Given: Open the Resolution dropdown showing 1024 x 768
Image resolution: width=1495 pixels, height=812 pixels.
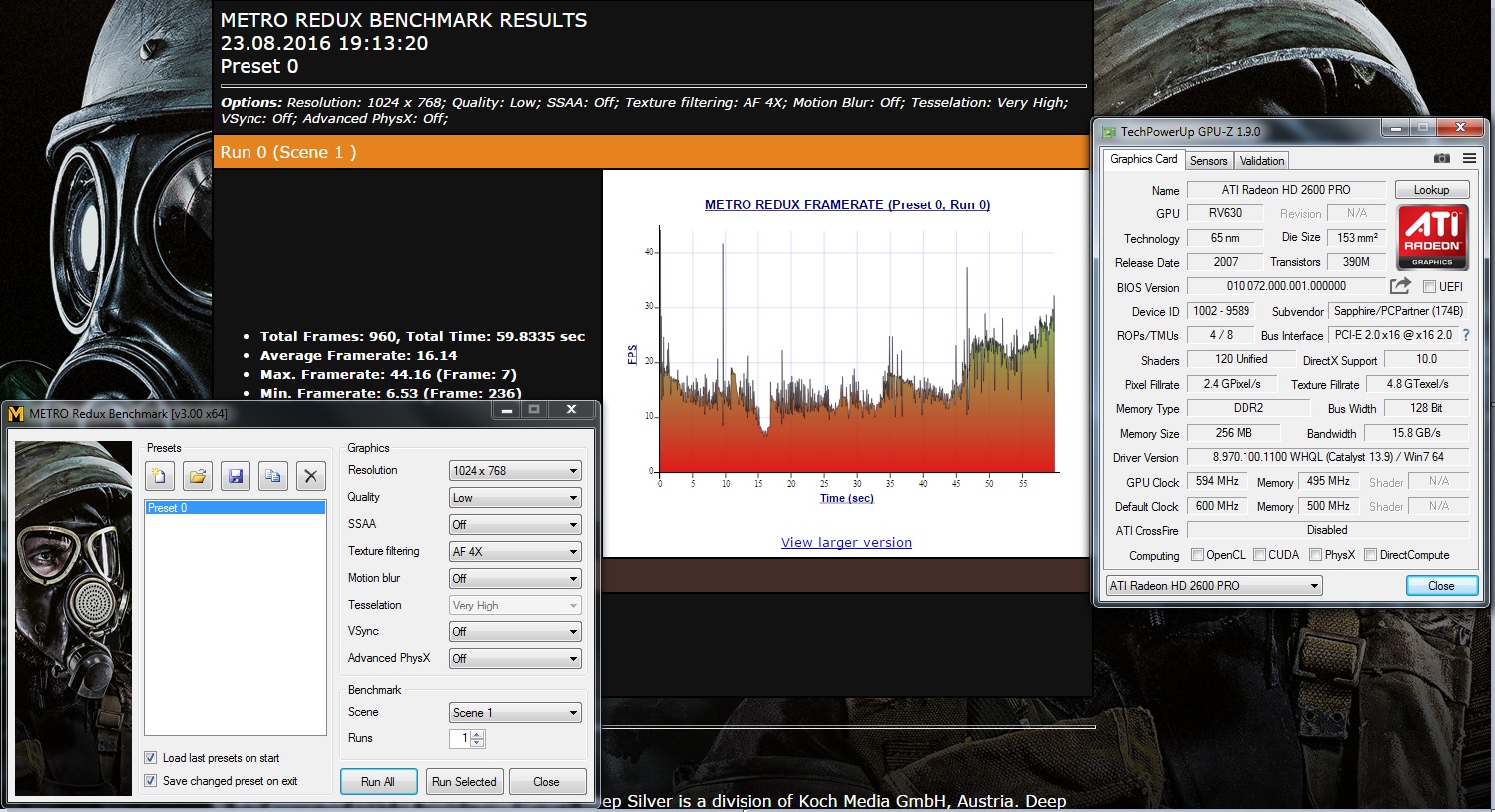Looking at the screenshot, I should [515, 471].
